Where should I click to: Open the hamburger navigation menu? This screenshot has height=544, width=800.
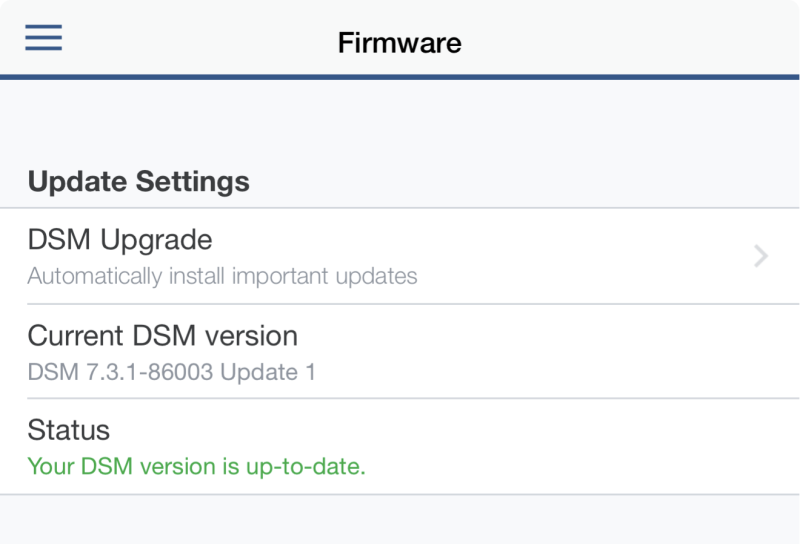click(44, 38)
